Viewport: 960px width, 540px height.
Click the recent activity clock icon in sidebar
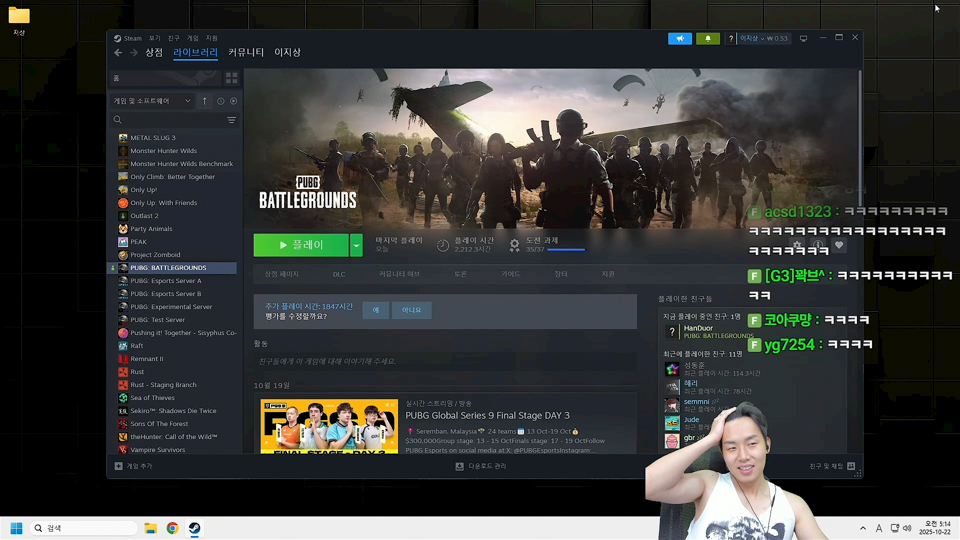[221, 101]
